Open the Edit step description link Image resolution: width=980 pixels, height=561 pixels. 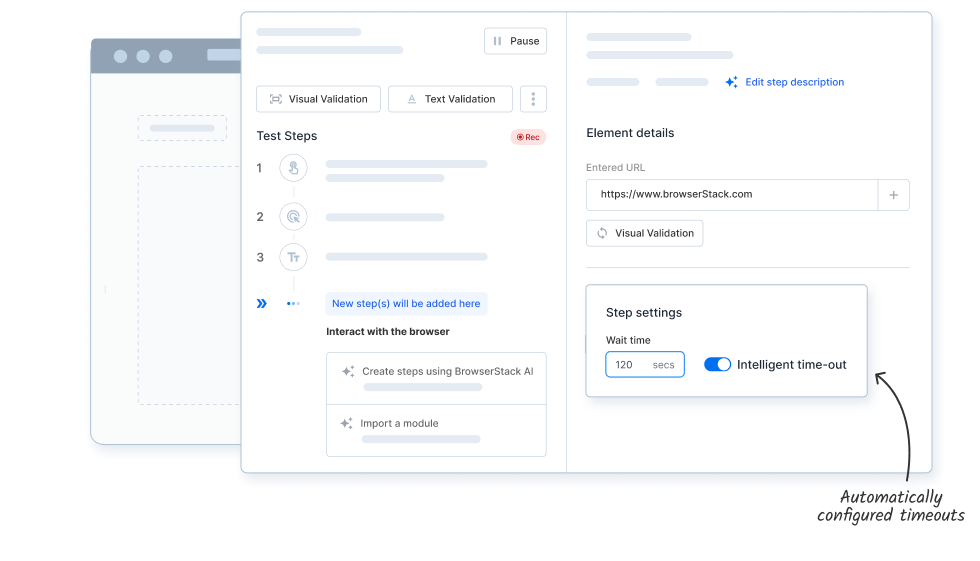click(x=794, y=82)
